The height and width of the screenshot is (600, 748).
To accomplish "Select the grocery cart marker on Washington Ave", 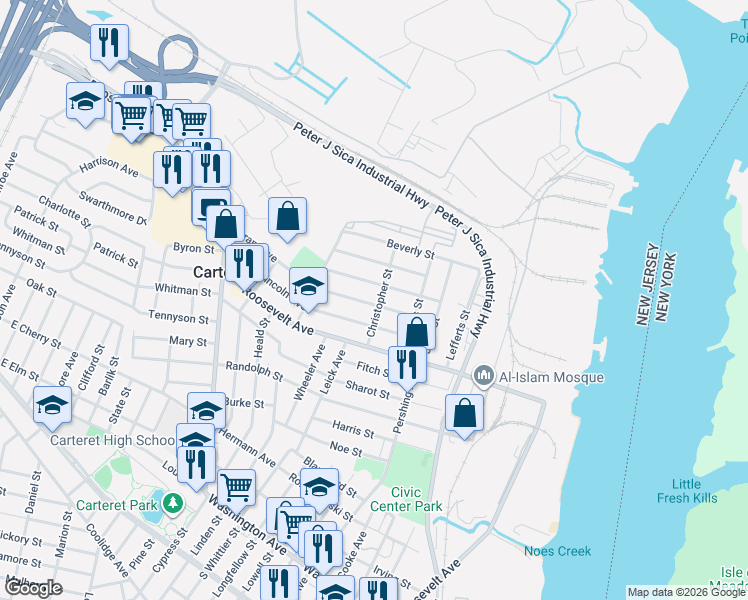I will pos(296,522).
